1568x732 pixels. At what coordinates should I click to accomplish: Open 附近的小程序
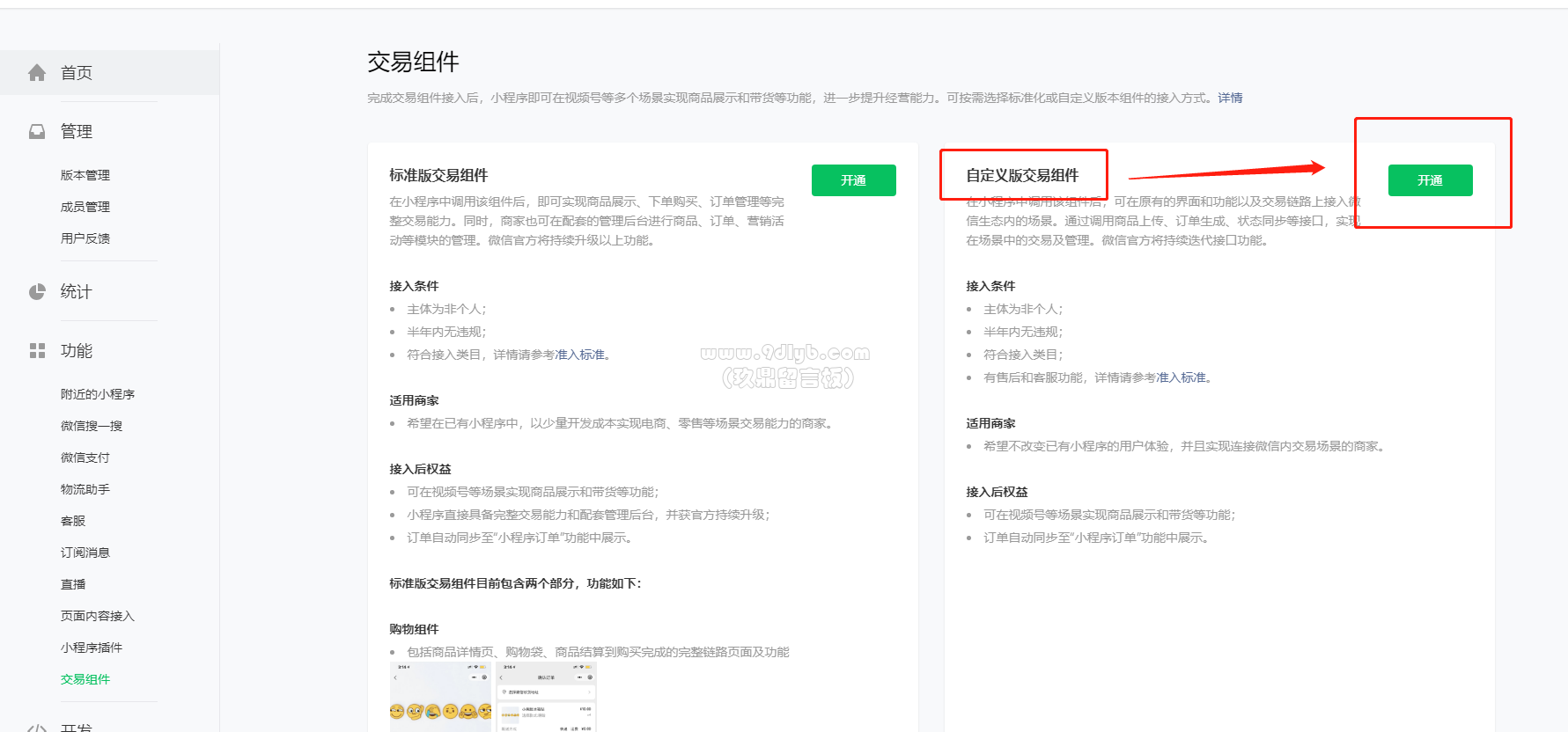pos(98,394)
